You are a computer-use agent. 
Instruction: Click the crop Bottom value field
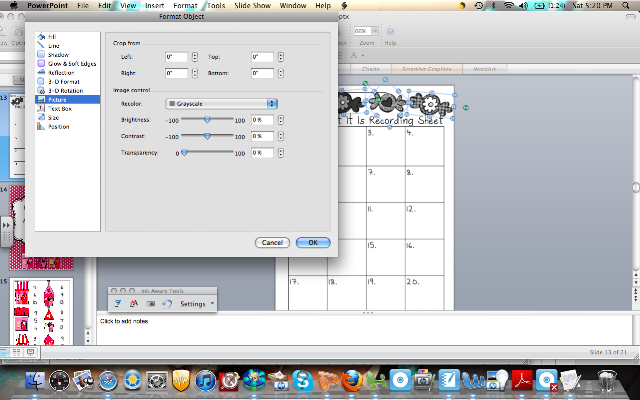coord(262,73)
